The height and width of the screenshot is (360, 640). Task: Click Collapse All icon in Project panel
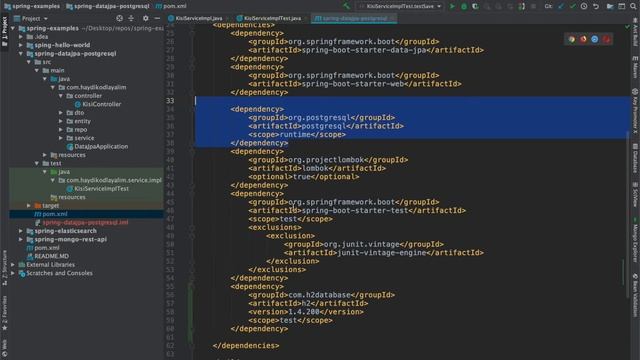click(131, 18)
